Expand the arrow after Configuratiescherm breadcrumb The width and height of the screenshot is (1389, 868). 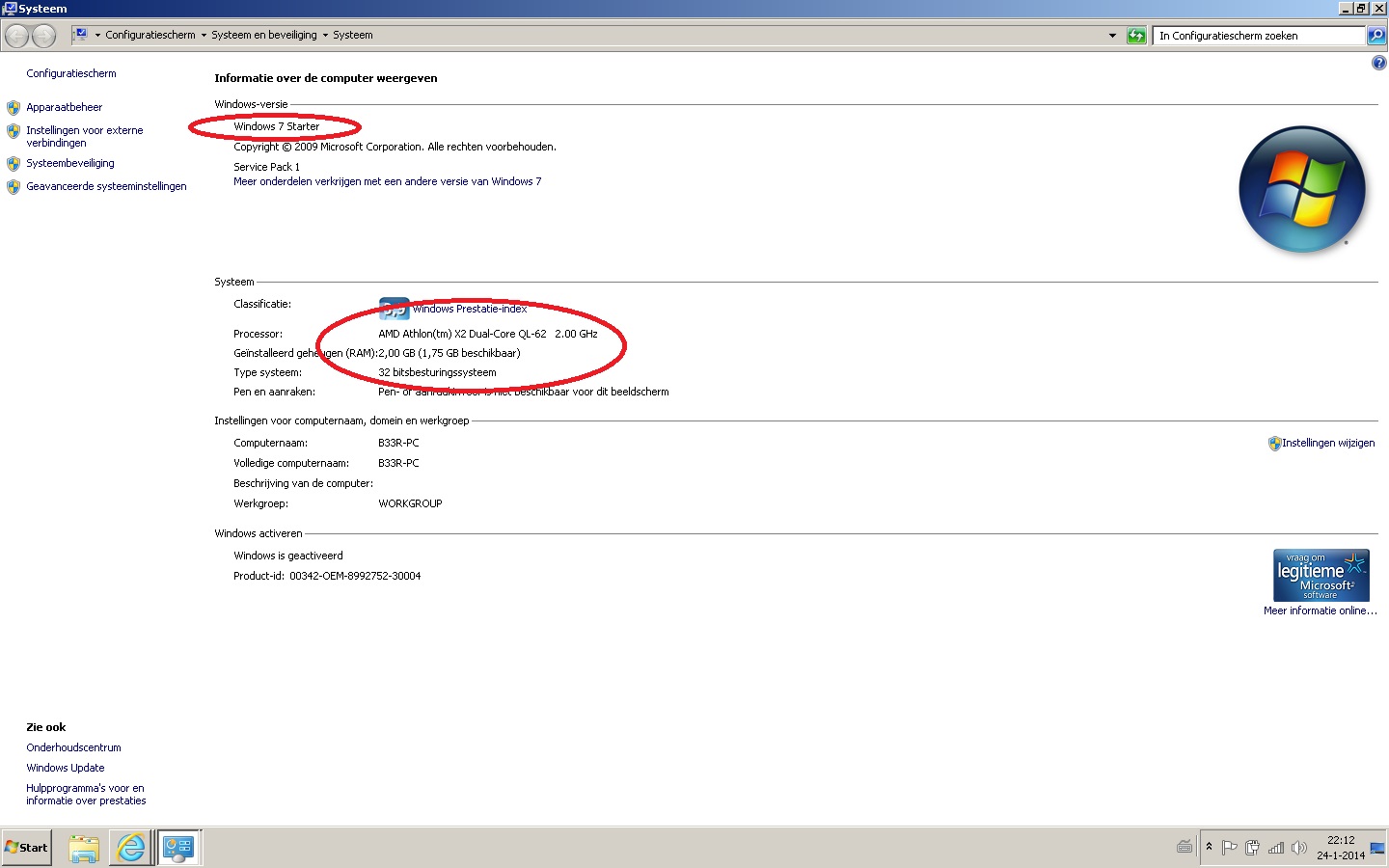tap(204, 36)
